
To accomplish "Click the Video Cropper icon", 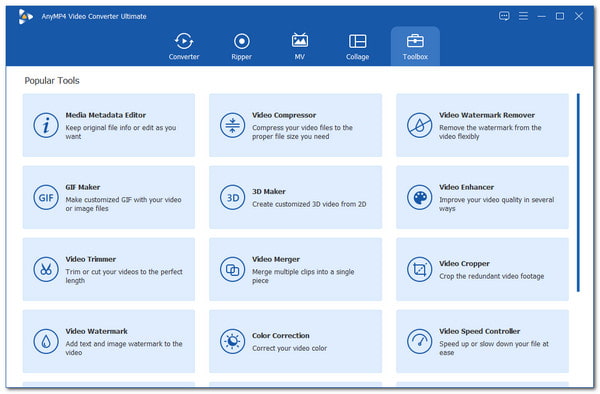I will point(419,269).
